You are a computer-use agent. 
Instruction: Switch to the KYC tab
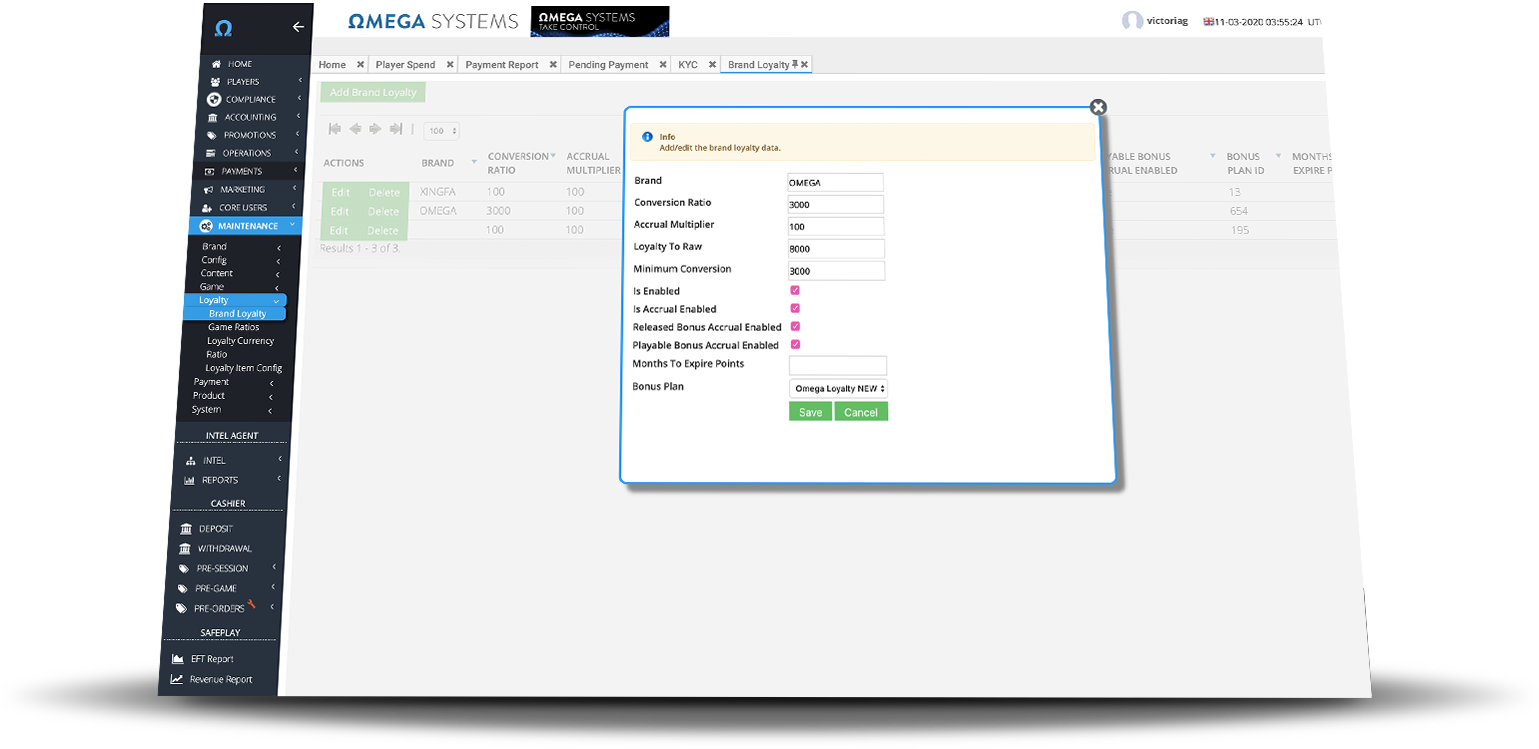pyautogui.click(x=688, y=64)
